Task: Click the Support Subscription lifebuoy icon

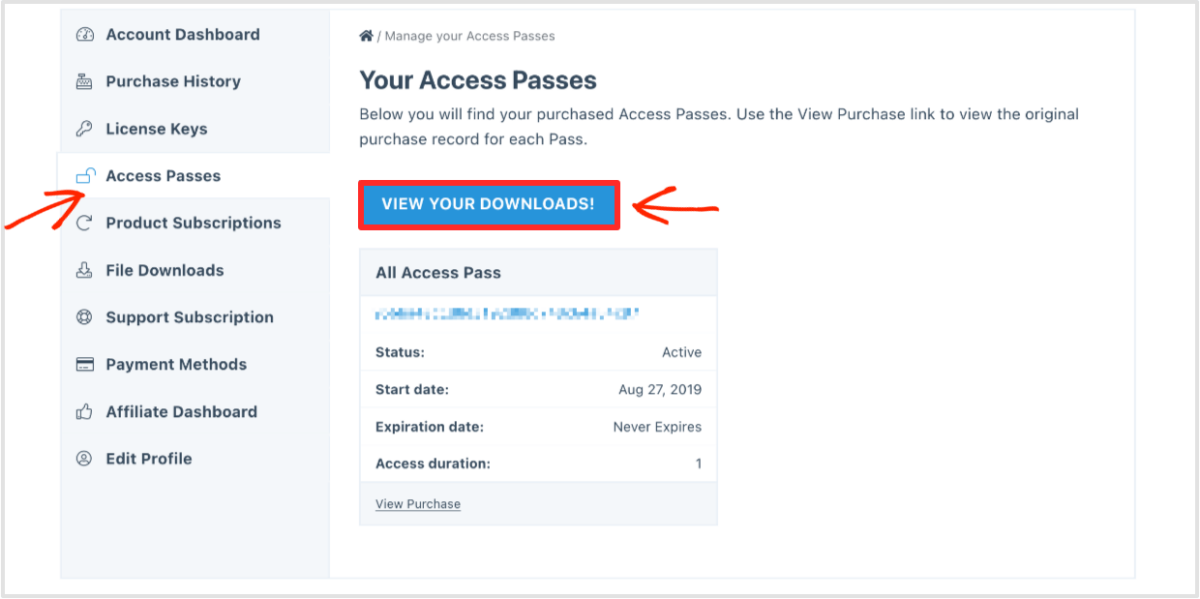Action: coord(85,317)
